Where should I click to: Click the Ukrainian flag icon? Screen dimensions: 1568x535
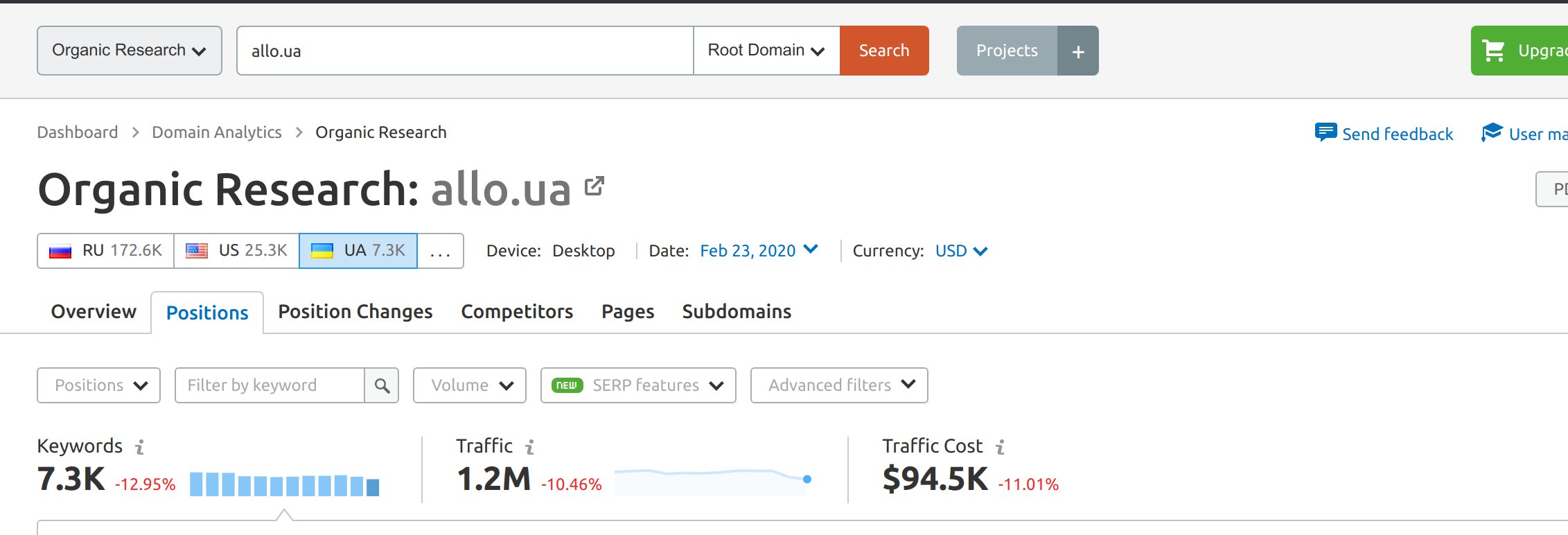tap(322, 251)
